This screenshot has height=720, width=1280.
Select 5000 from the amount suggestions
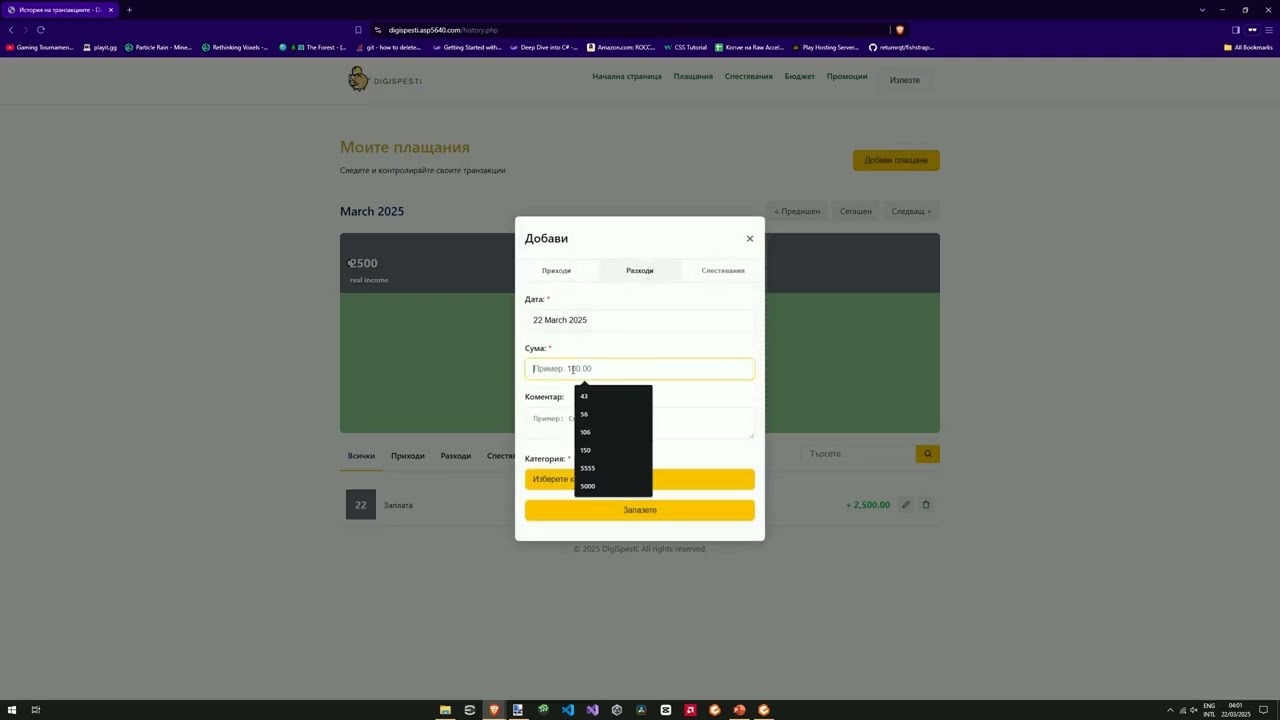(588, 487)
